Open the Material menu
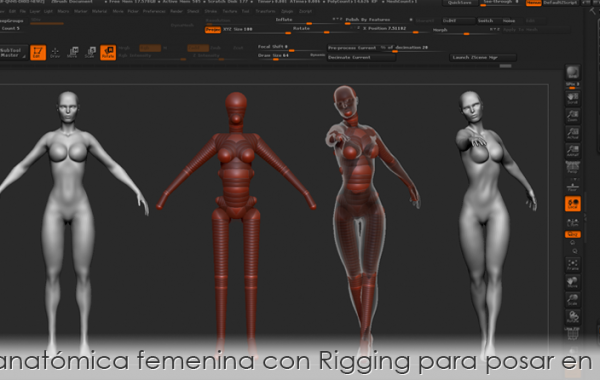The width and height of the screenshot is (600, 380). 99,11
